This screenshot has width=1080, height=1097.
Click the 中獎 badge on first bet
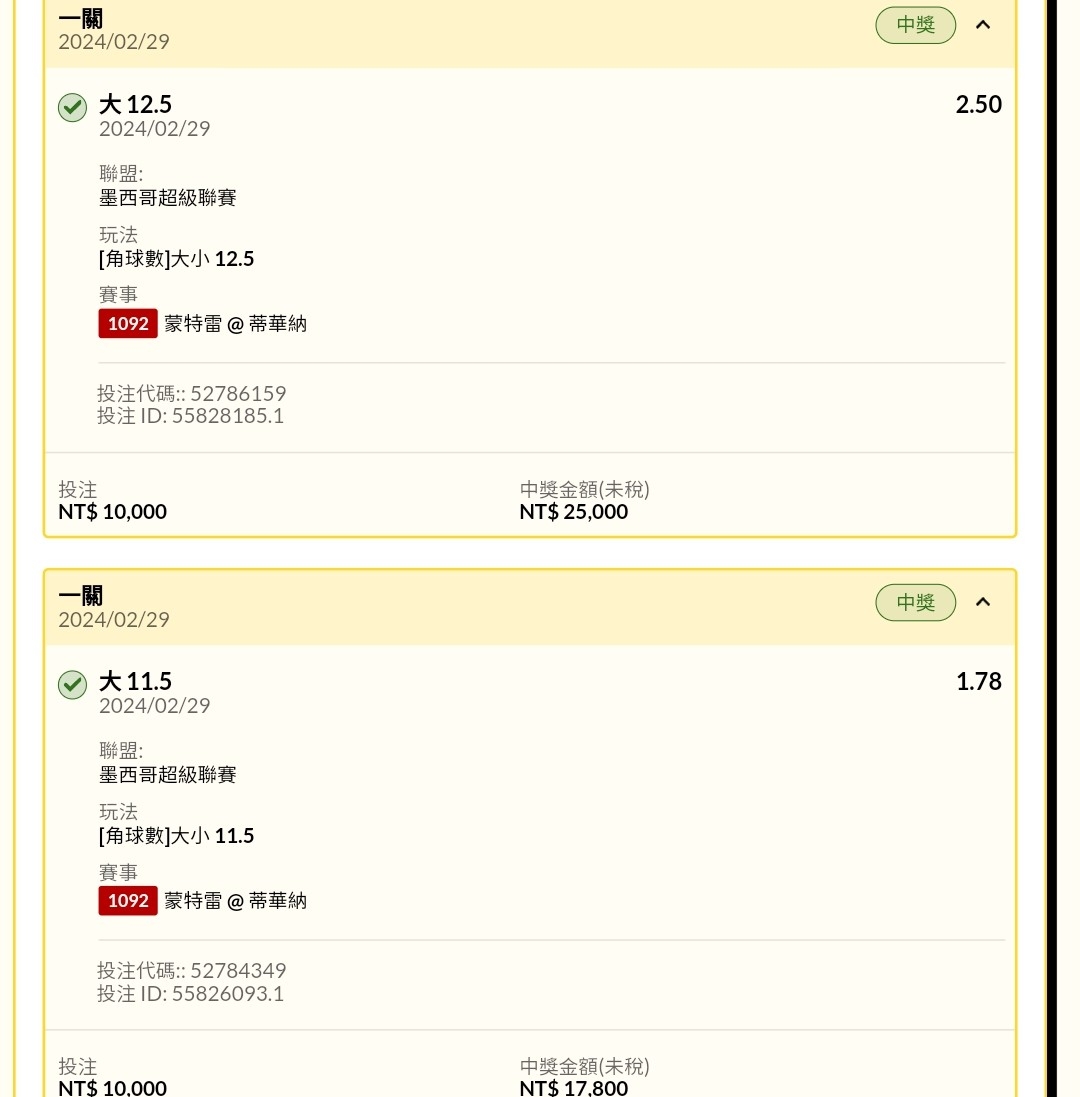point(915,25)
